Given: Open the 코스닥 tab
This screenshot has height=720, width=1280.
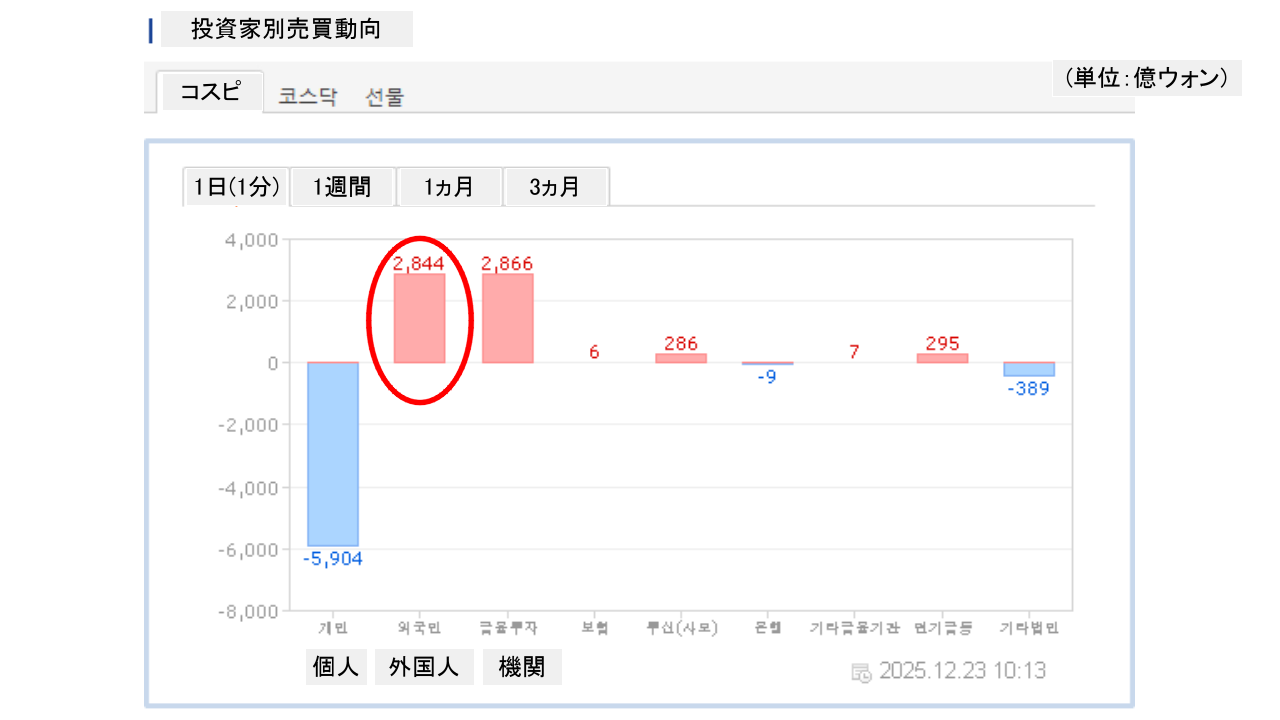Looking at the screenshot, I should tap(308, 97).
